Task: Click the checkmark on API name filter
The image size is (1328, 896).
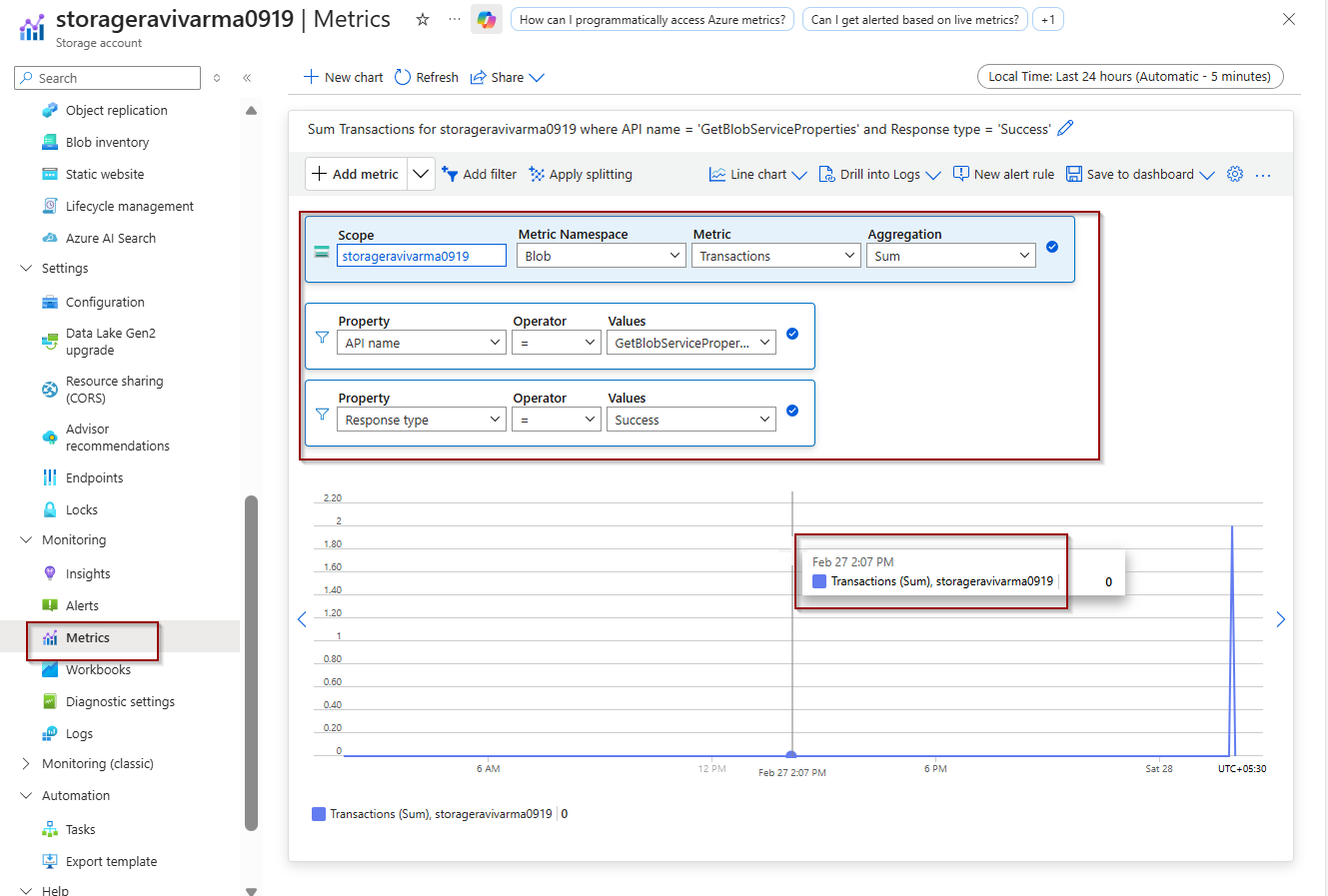Action: 792,334
